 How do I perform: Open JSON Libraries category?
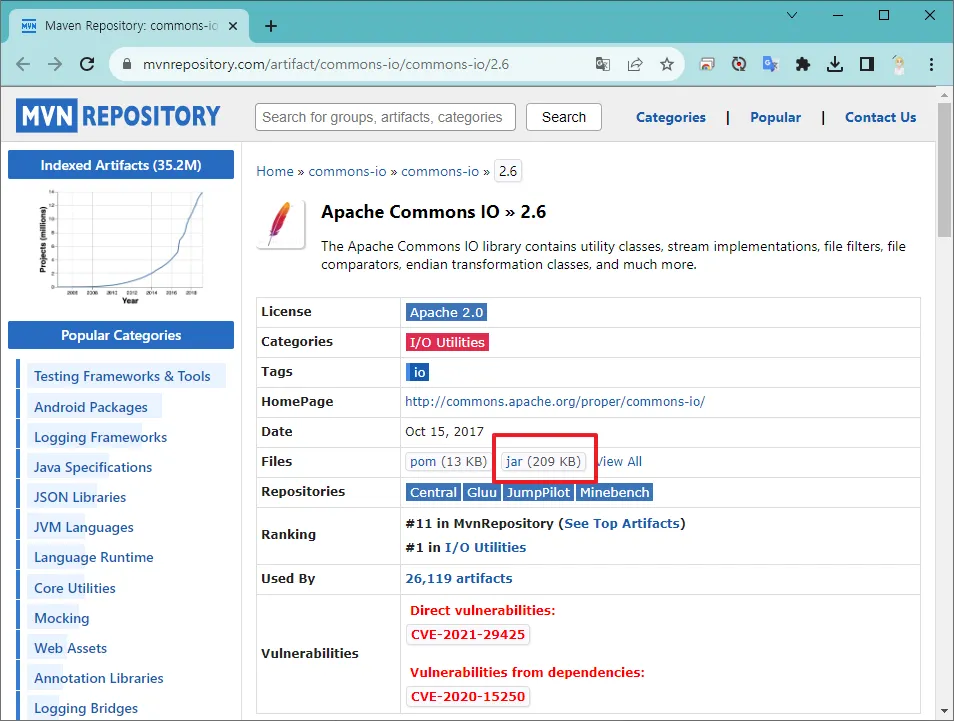(x=80, y=498)
